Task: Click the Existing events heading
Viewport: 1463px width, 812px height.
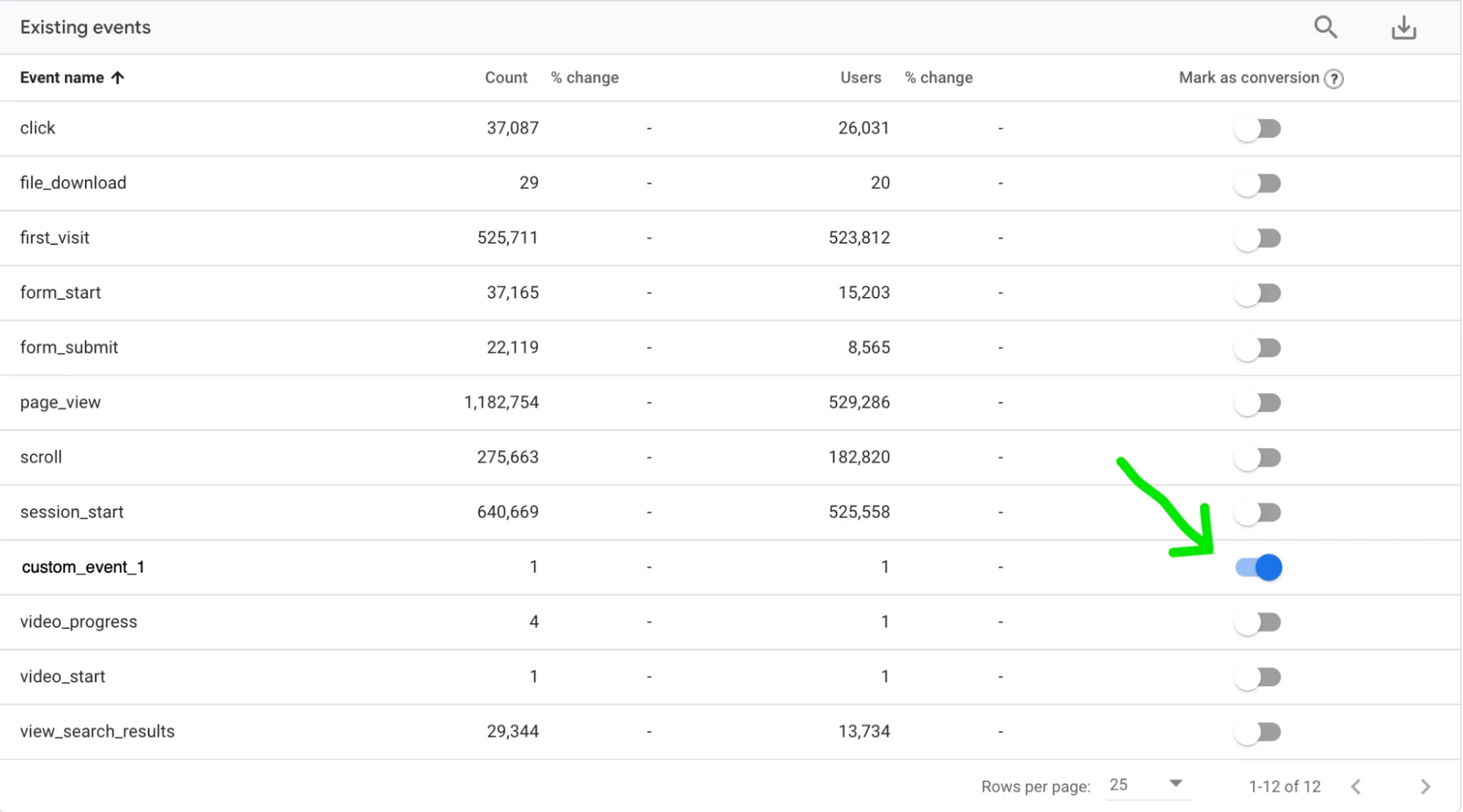Action: (86, 27)
